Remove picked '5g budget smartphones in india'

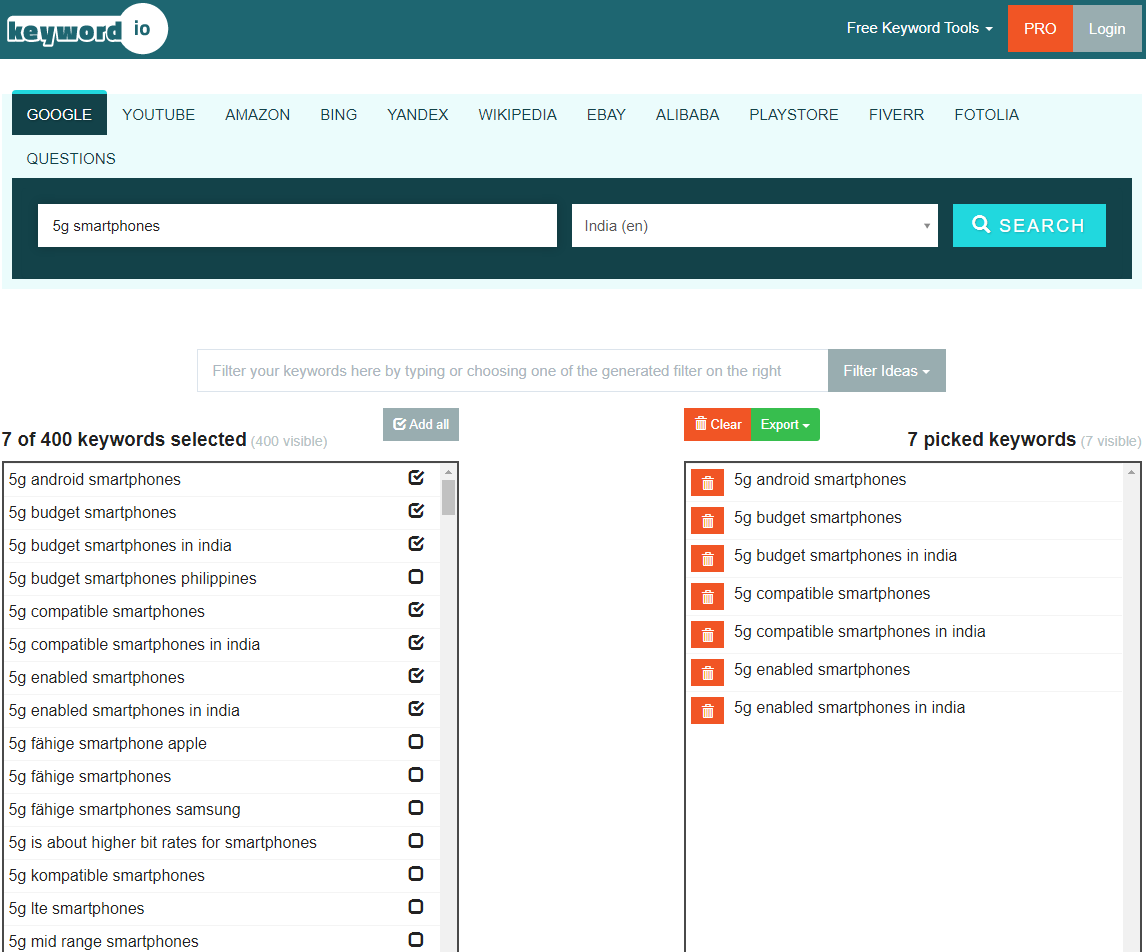click(x=707, y=558)
